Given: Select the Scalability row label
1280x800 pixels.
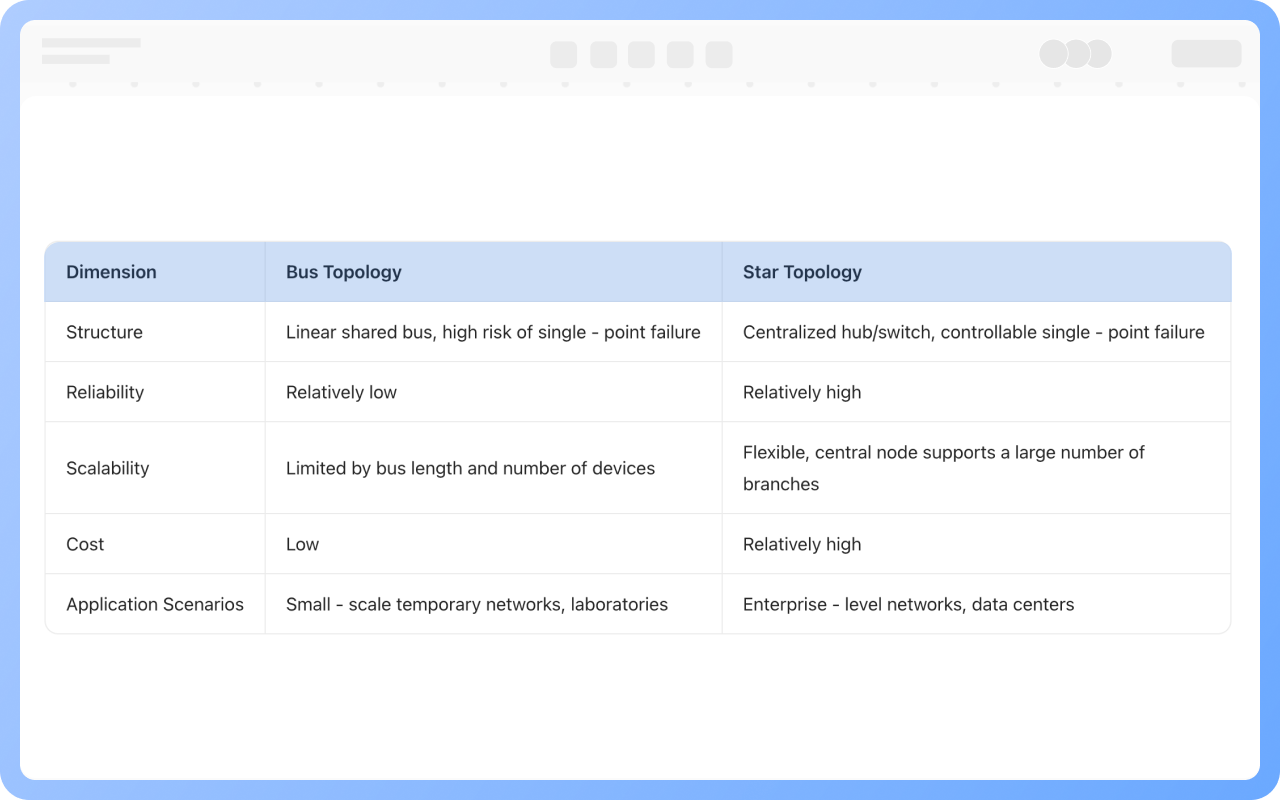Looking at the screenshot, I should tap(107, 468).
